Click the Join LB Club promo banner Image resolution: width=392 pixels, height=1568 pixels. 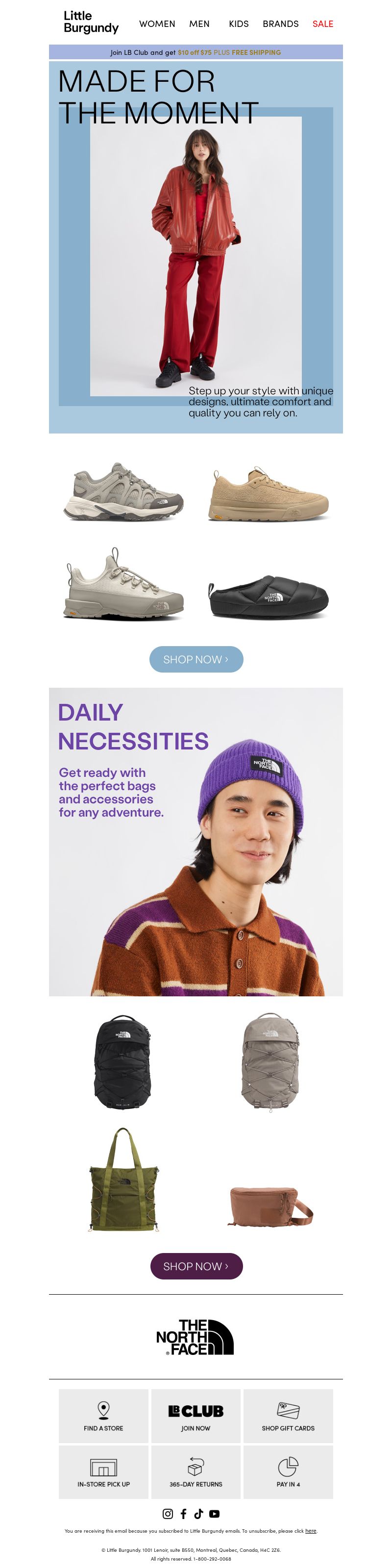coord(196,52)
